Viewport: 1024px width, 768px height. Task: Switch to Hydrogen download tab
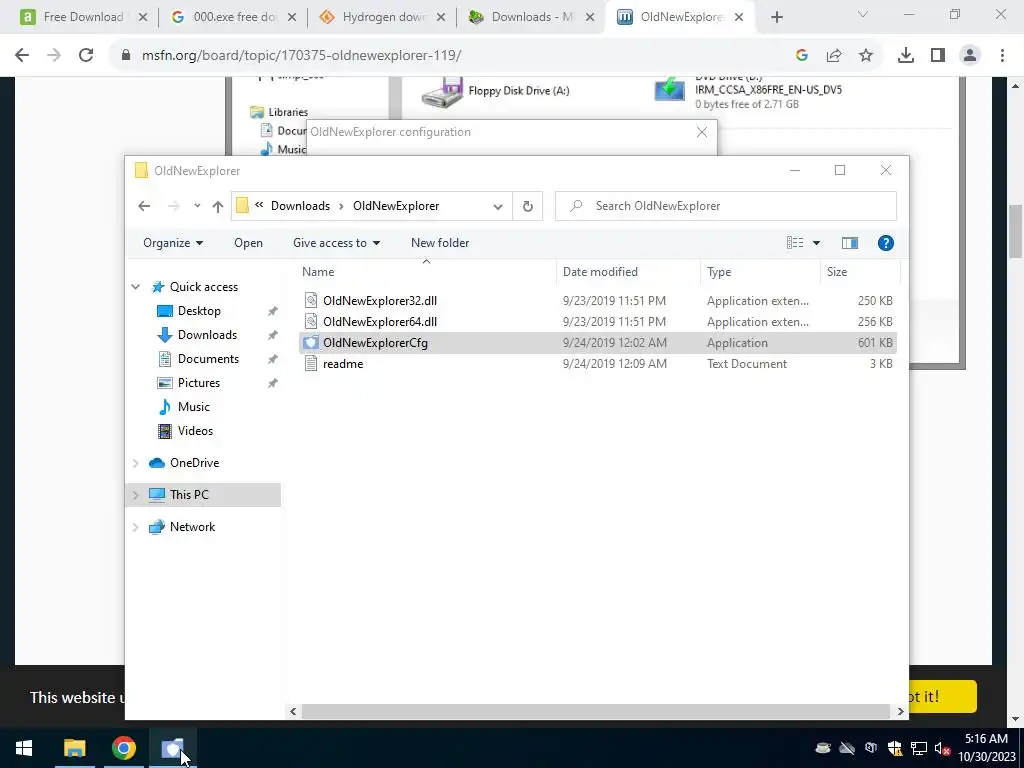coord(382,17)
